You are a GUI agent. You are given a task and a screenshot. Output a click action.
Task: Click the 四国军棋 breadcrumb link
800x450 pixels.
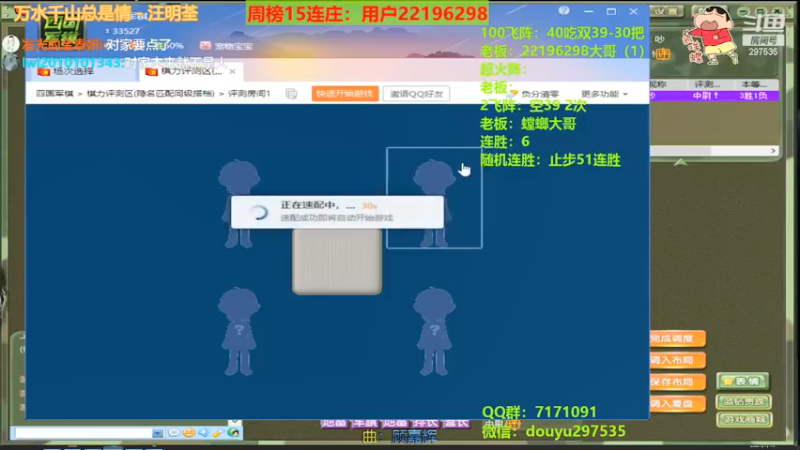coord(55,94)
